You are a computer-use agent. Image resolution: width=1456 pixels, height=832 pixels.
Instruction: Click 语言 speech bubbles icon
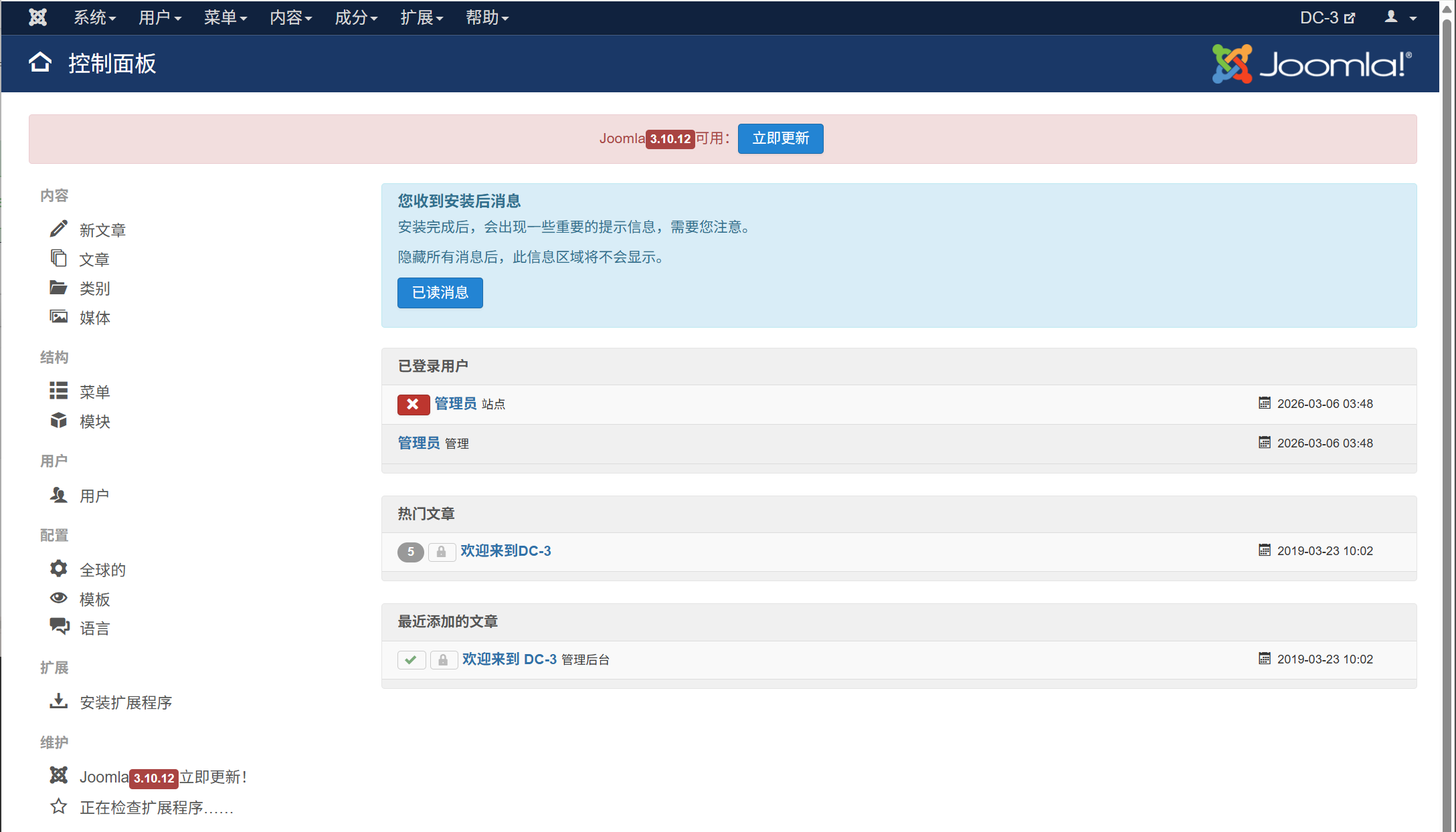pyautogui.click(x=59, y=627)
